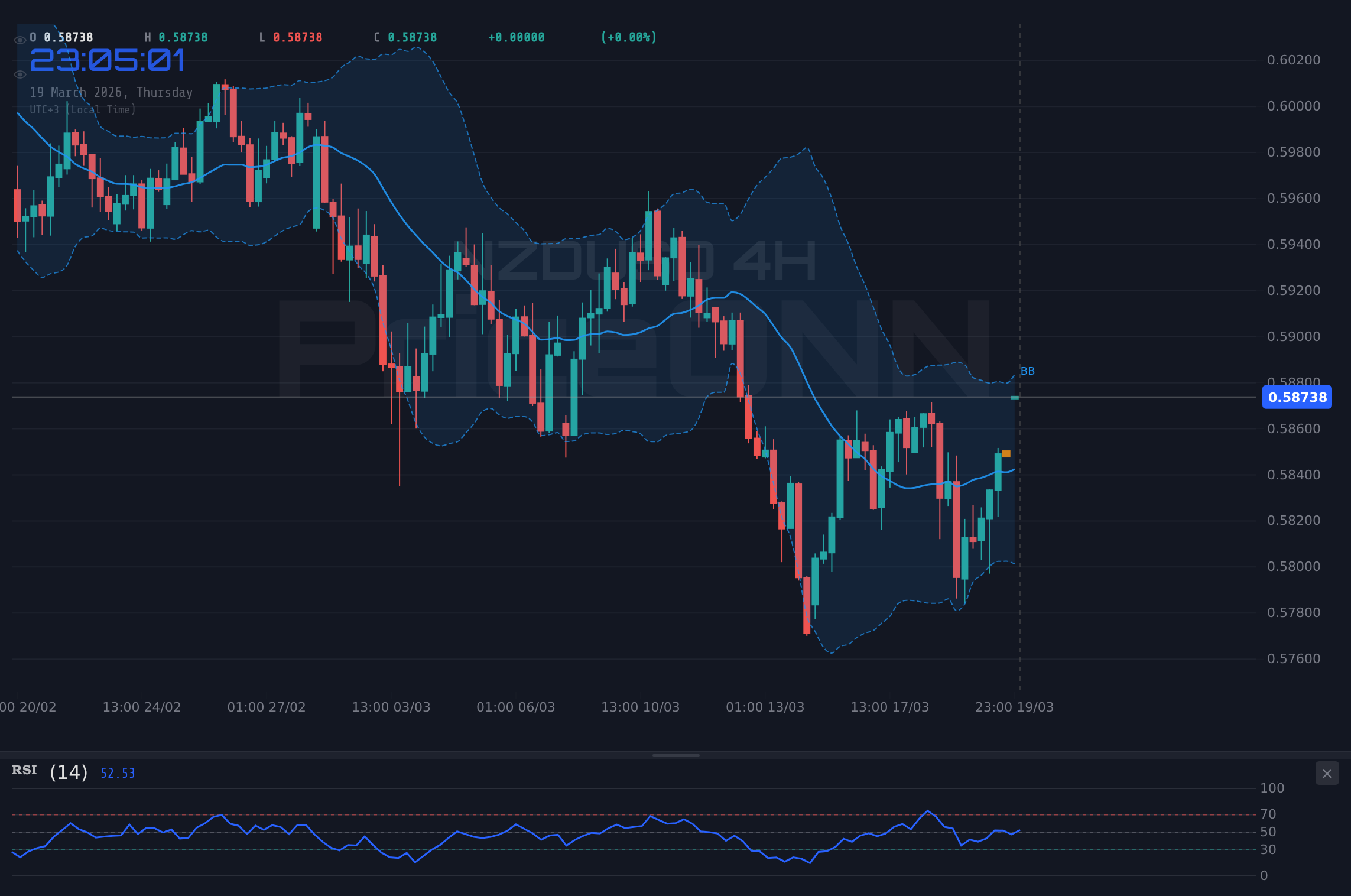Click the RSI indicator title

(x=24, y=770)
